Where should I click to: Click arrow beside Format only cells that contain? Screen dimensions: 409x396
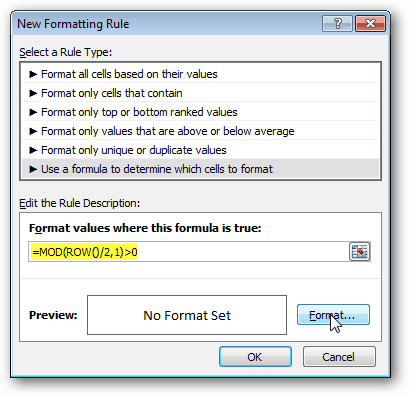tap(33, 93)
